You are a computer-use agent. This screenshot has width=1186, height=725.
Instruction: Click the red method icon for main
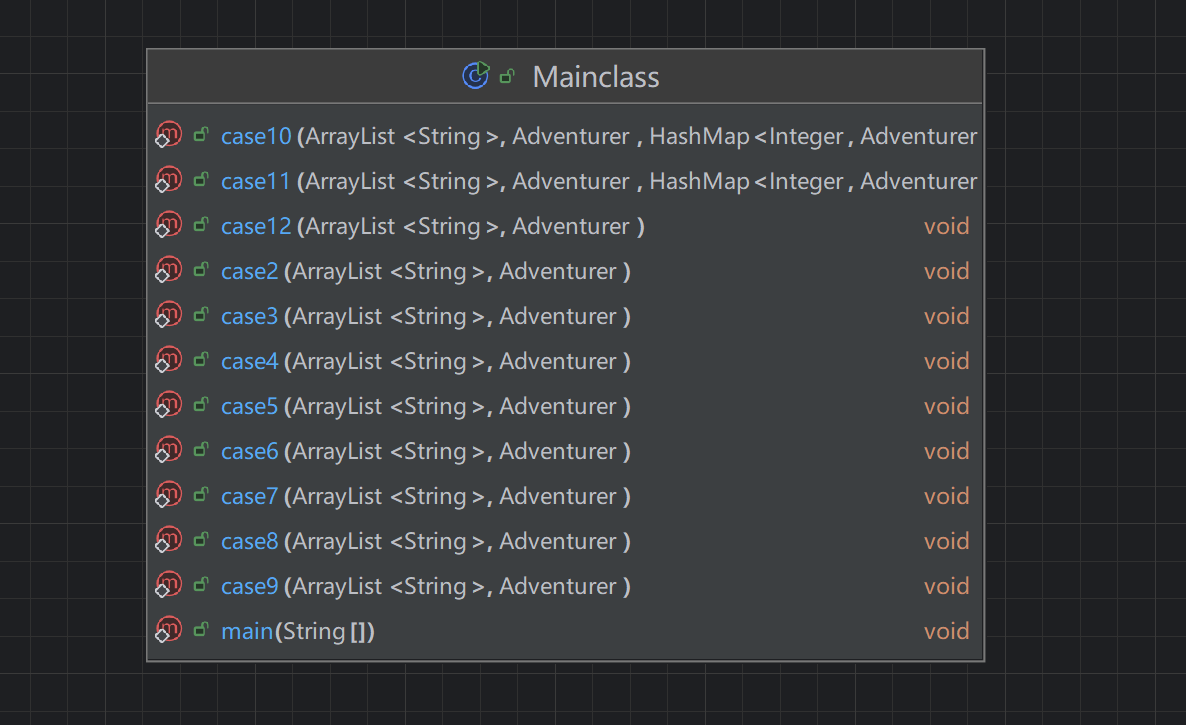coord(169,630)
